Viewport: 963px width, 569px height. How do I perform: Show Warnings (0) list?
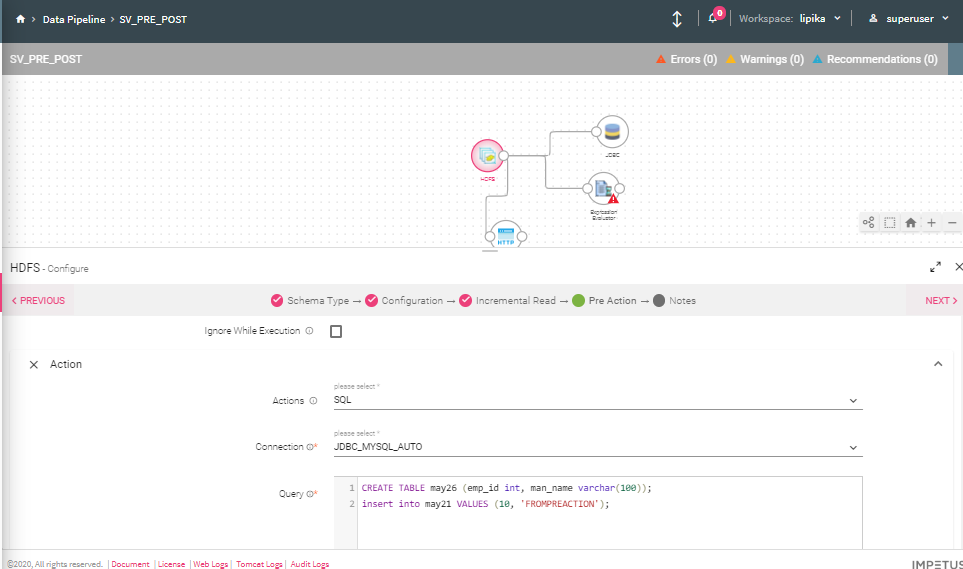tap(765, 60)
